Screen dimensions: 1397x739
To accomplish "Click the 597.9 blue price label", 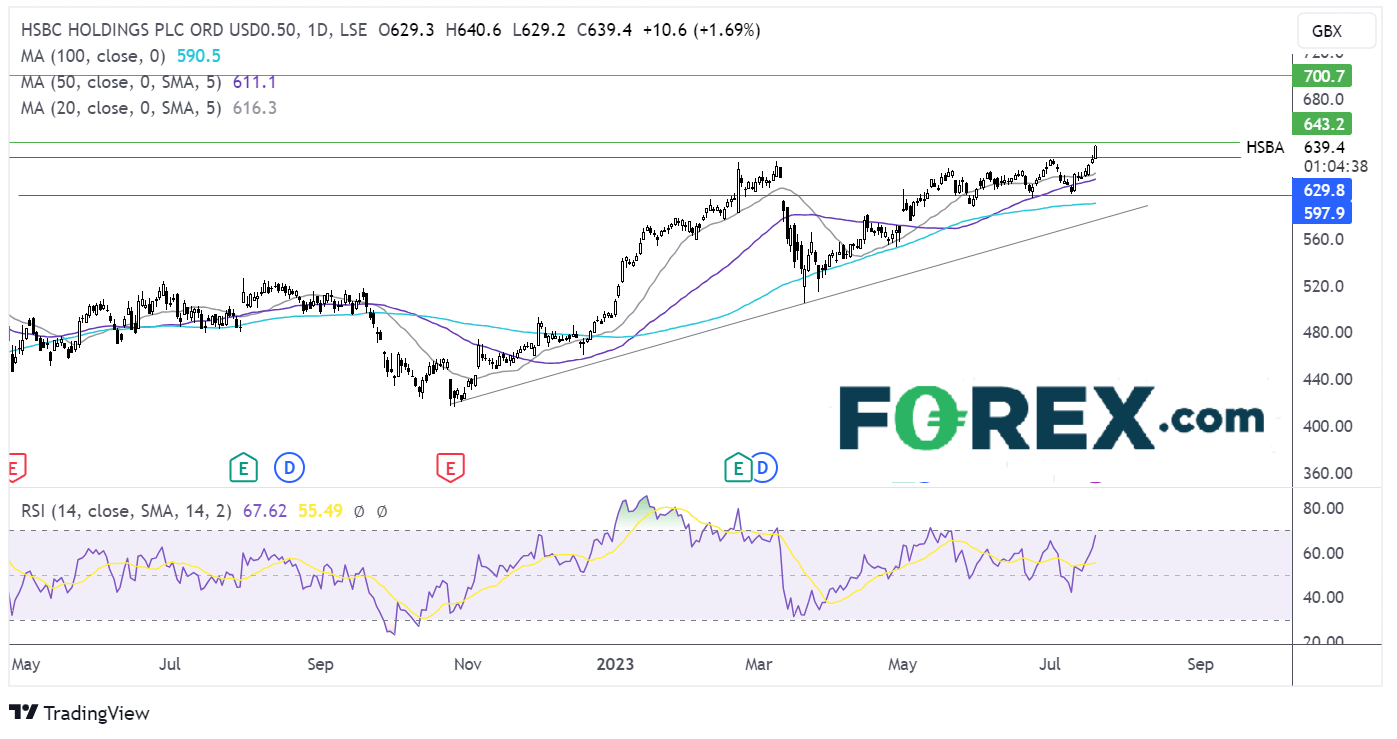I will 1323,213.
